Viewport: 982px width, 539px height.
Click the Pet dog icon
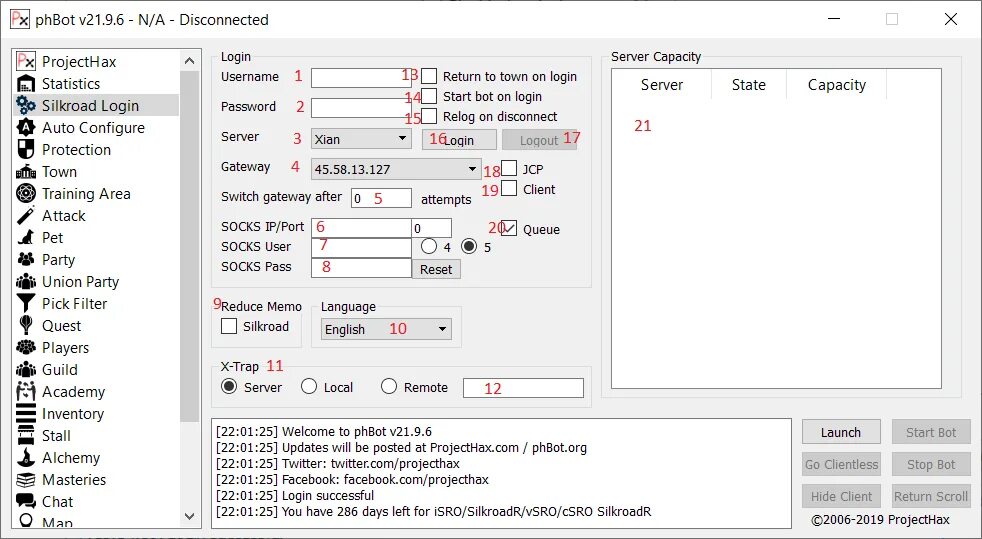(x=26, y=237)
